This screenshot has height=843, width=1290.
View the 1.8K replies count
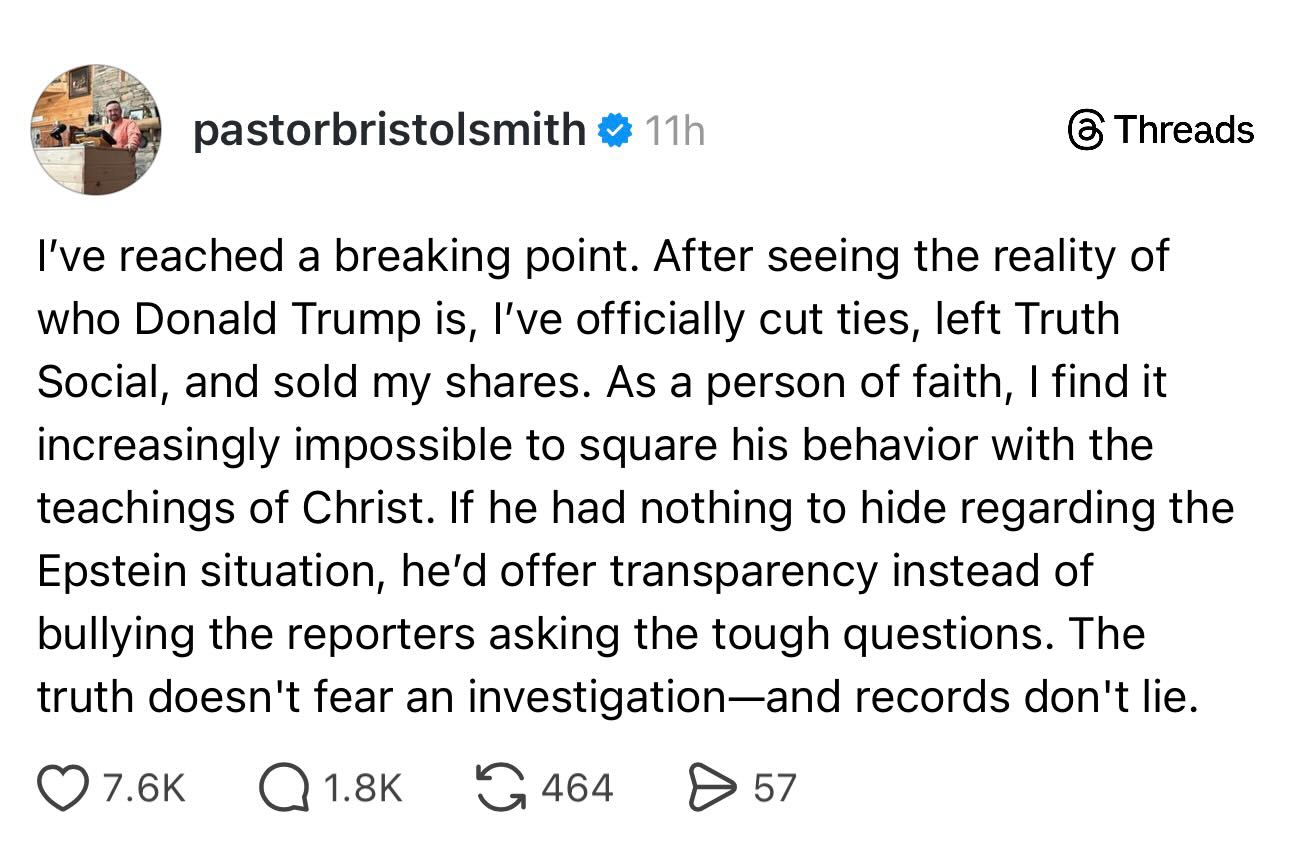[363, 788]
